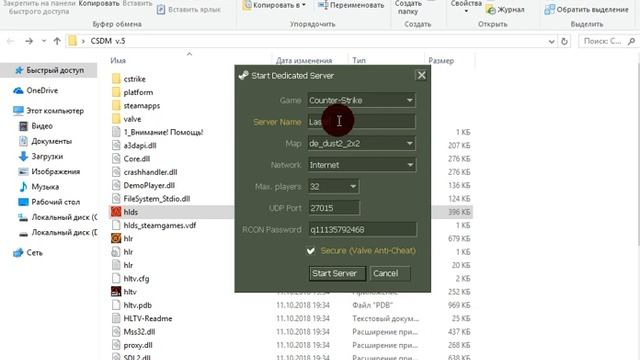Click Переименовать ribbon button

(x=351, y=5)
